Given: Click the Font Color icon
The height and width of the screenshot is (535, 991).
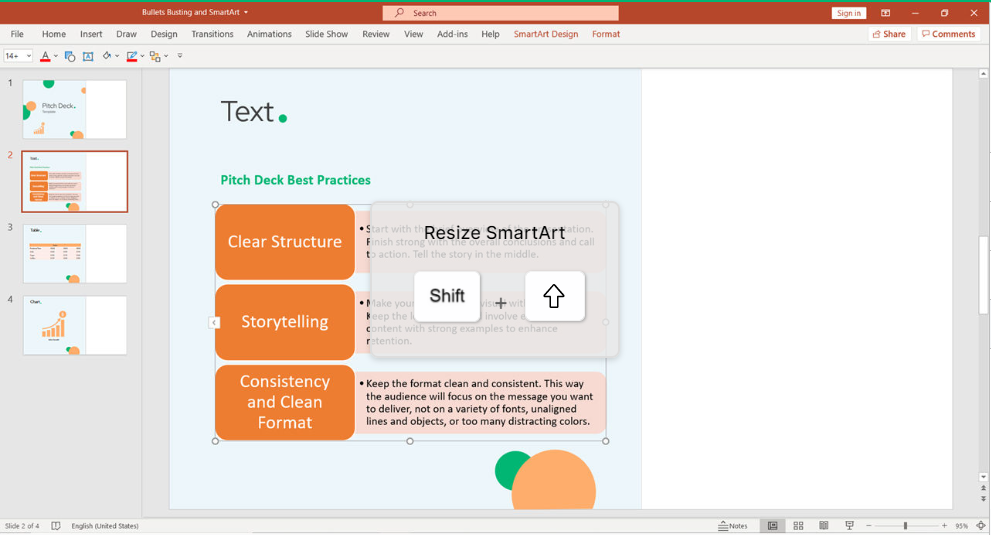Looking at the screenshot, I should point(45,56).
